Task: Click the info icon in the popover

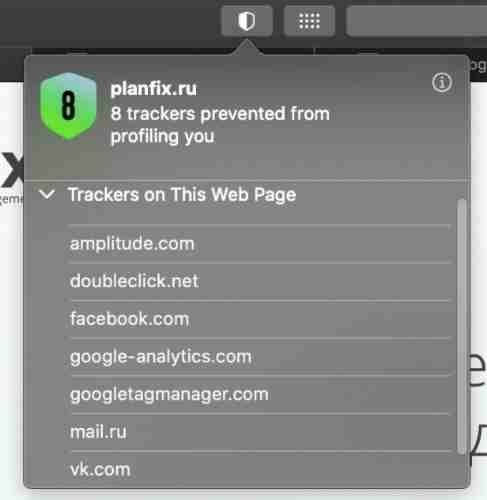Action: point(442,82)
